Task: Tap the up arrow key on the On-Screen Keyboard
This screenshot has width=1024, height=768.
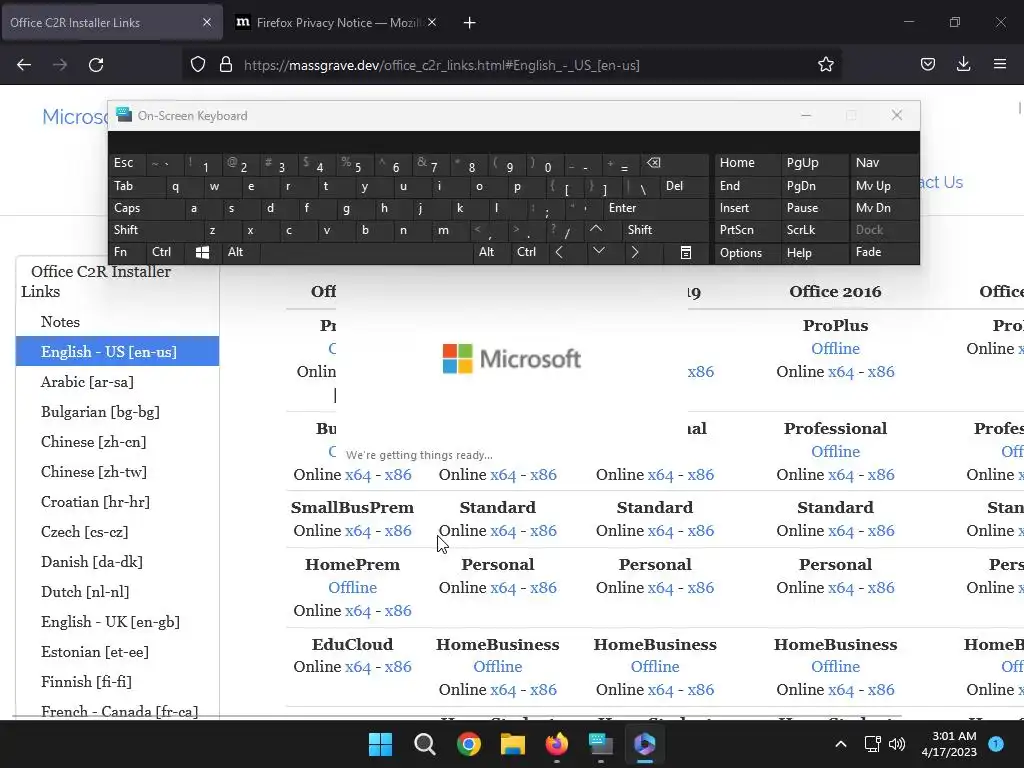Action: click(596, 229)
